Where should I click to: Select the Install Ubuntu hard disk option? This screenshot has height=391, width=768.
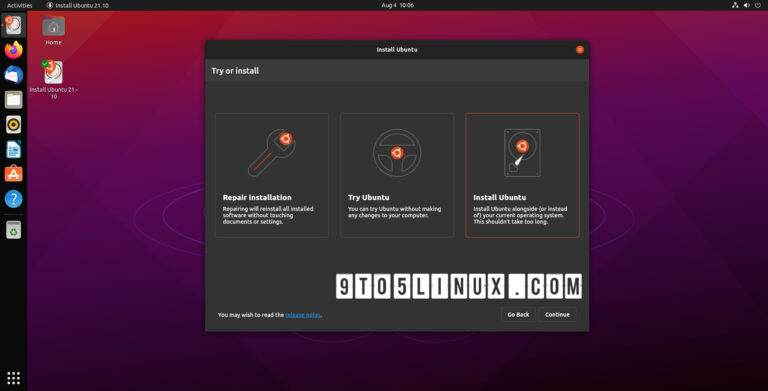523,175
